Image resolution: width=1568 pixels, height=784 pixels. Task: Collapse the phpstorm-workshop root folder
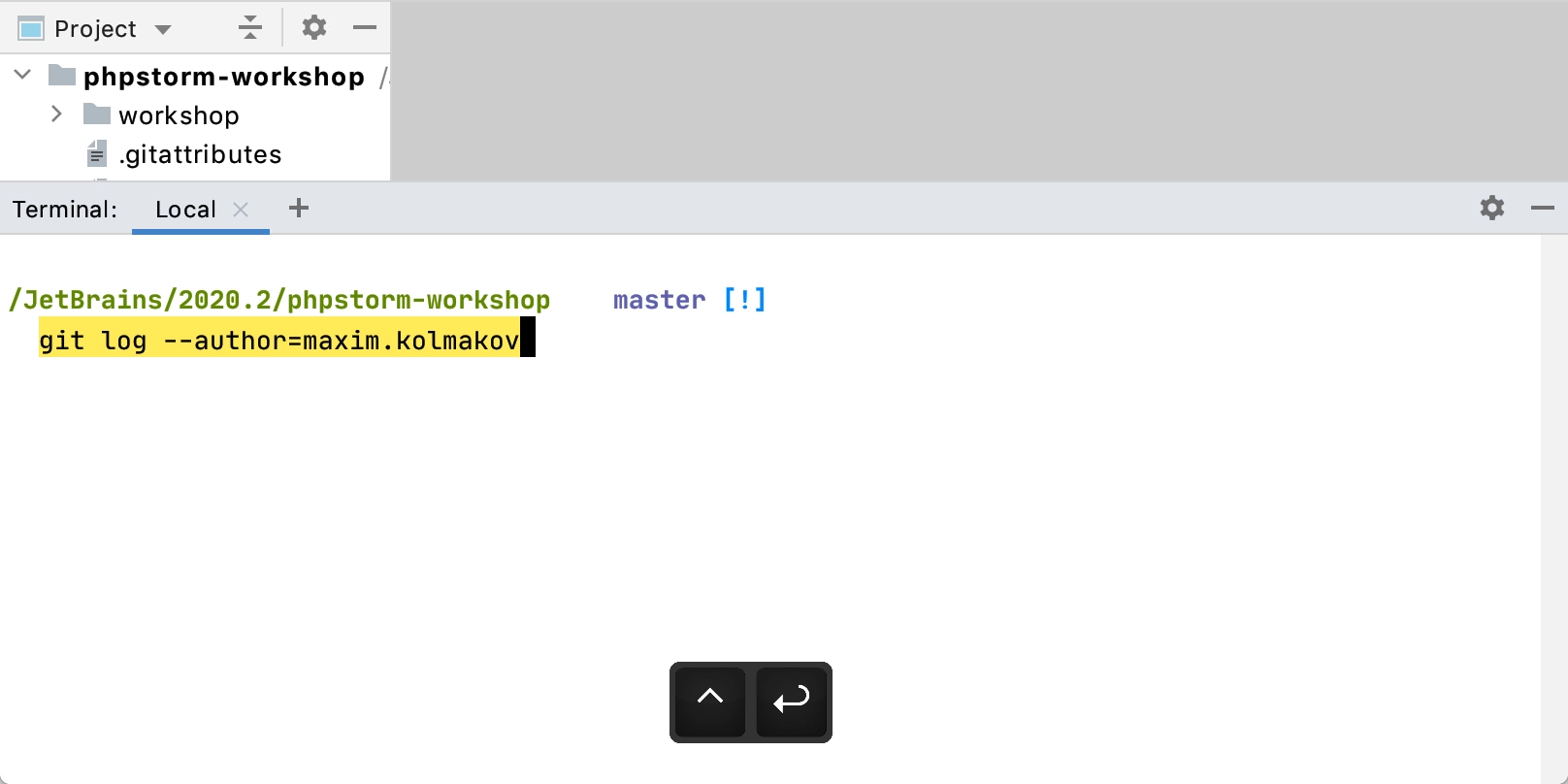22,75
